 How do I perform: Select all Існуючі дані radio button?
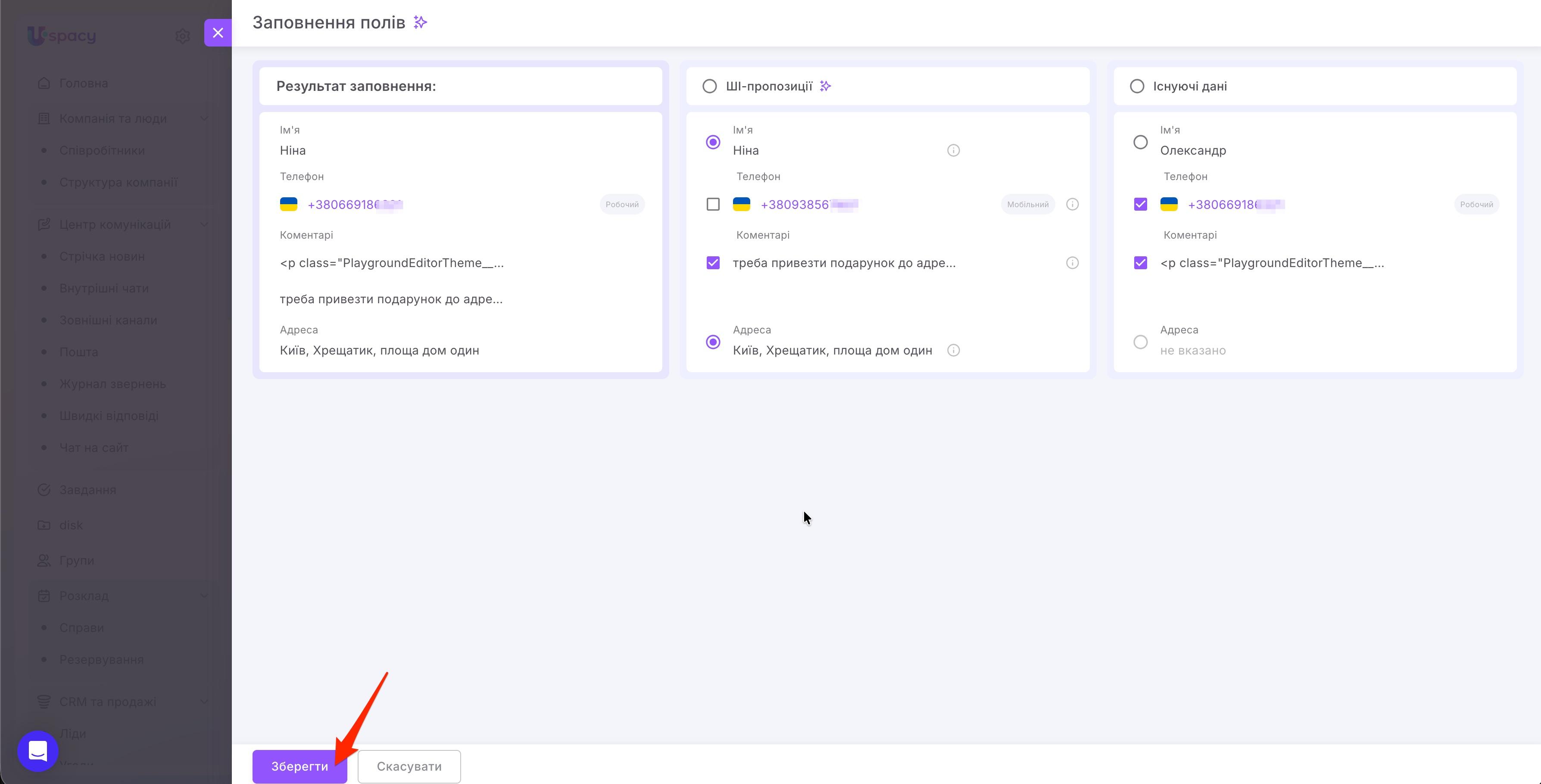tap(1137, 86)
